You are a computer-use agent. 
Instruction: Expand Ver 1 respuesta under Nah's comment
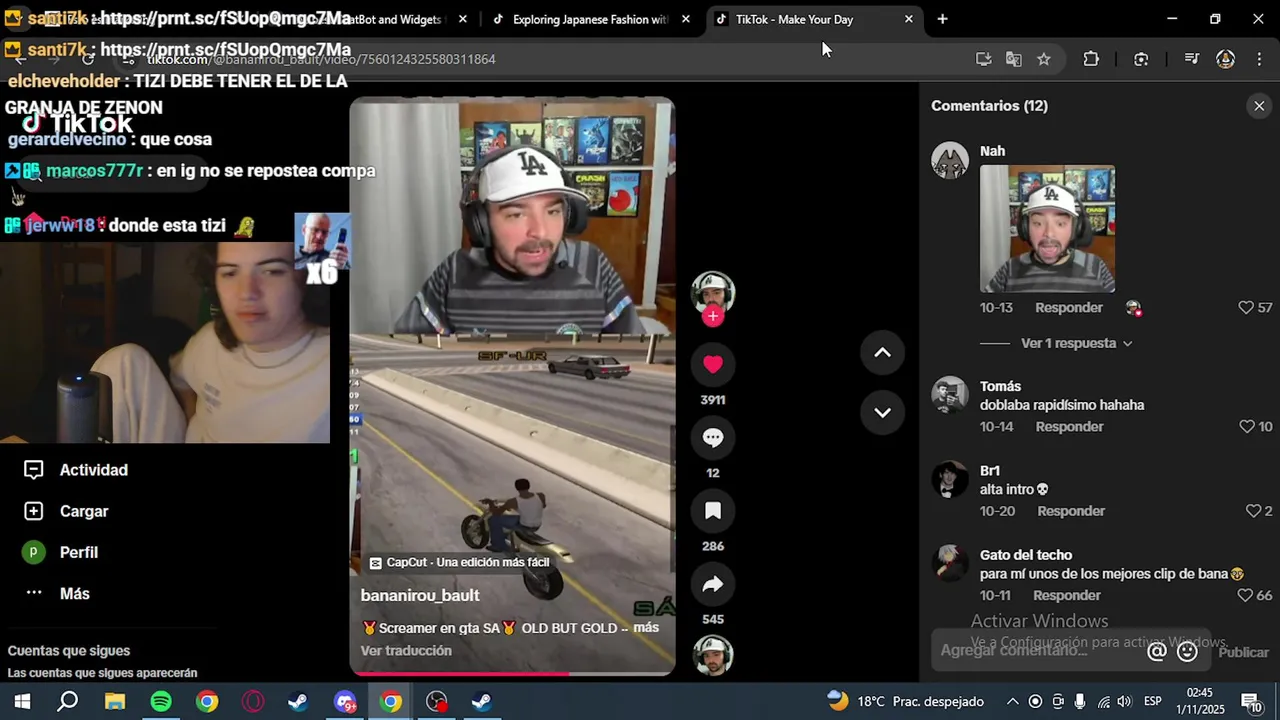pos(1076,343)
